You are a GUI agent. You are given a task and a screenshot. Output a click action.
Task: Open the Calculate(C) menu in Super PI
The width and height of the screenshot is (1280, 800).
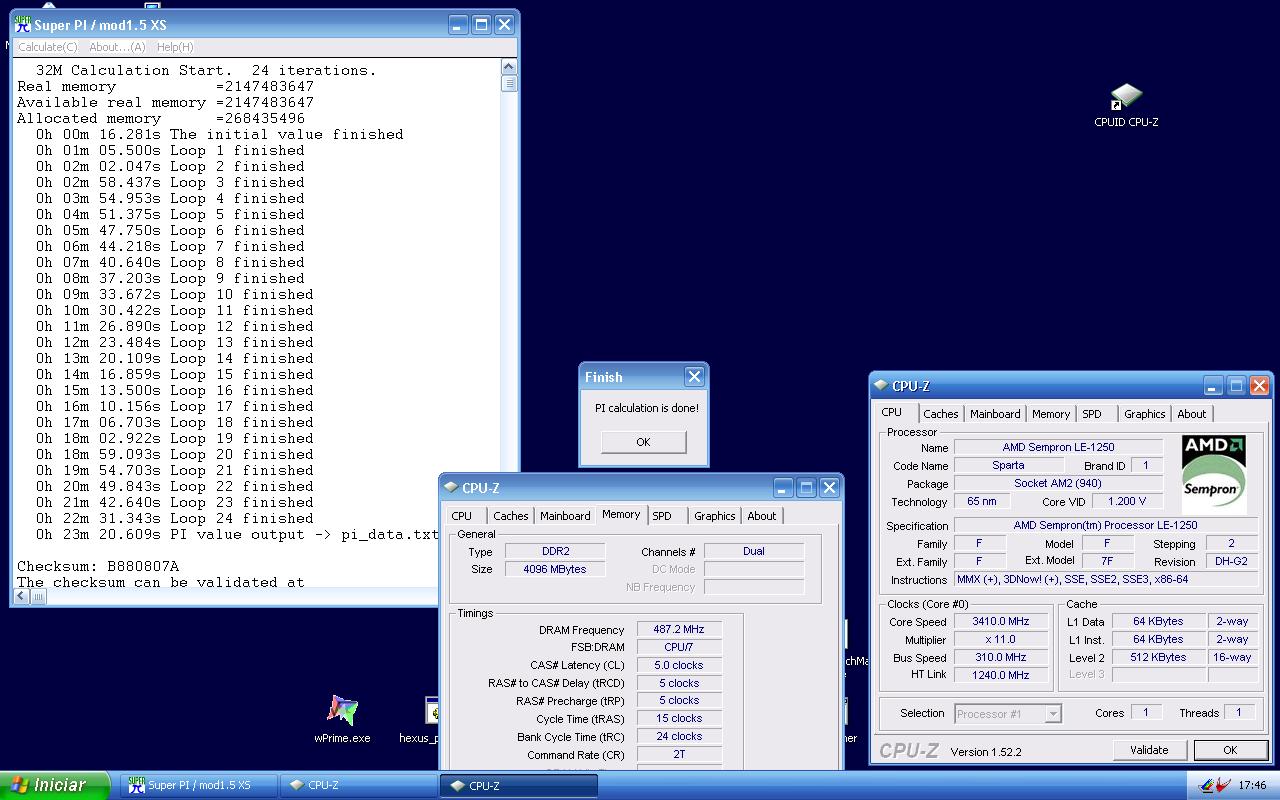(47, 47)
